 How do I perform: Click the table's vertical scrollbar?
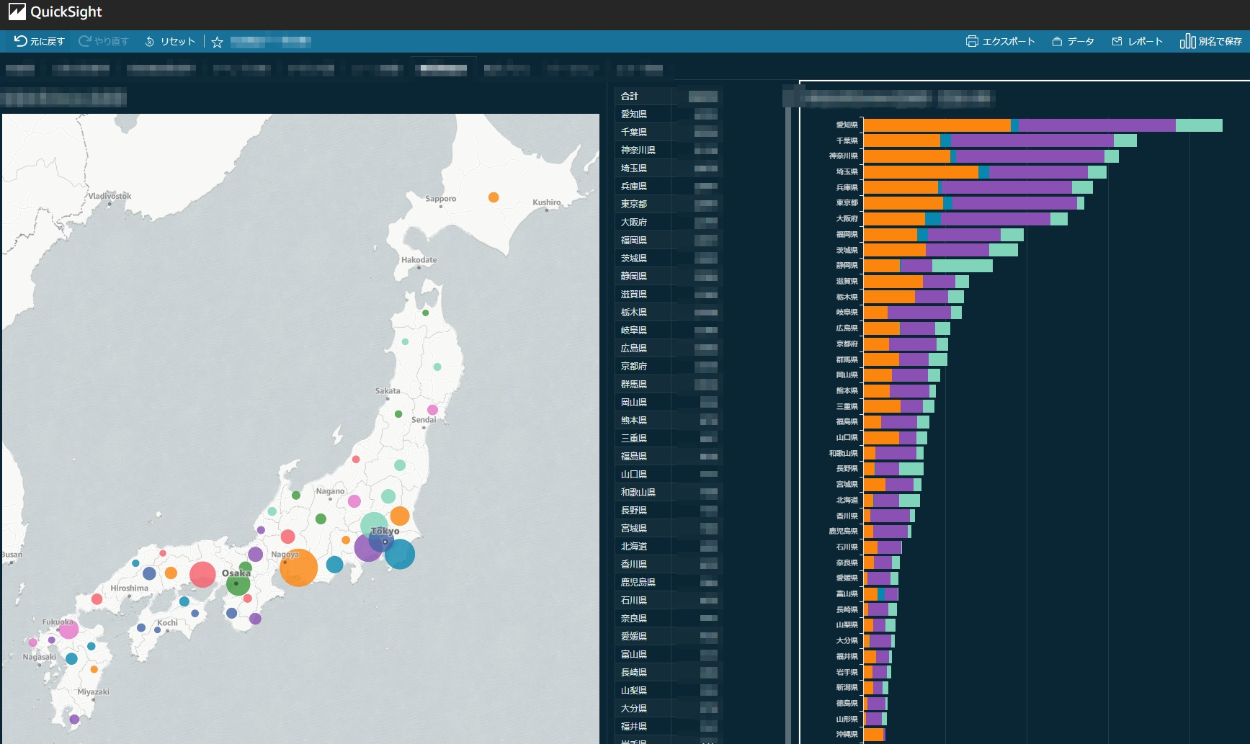click(788, 400)
